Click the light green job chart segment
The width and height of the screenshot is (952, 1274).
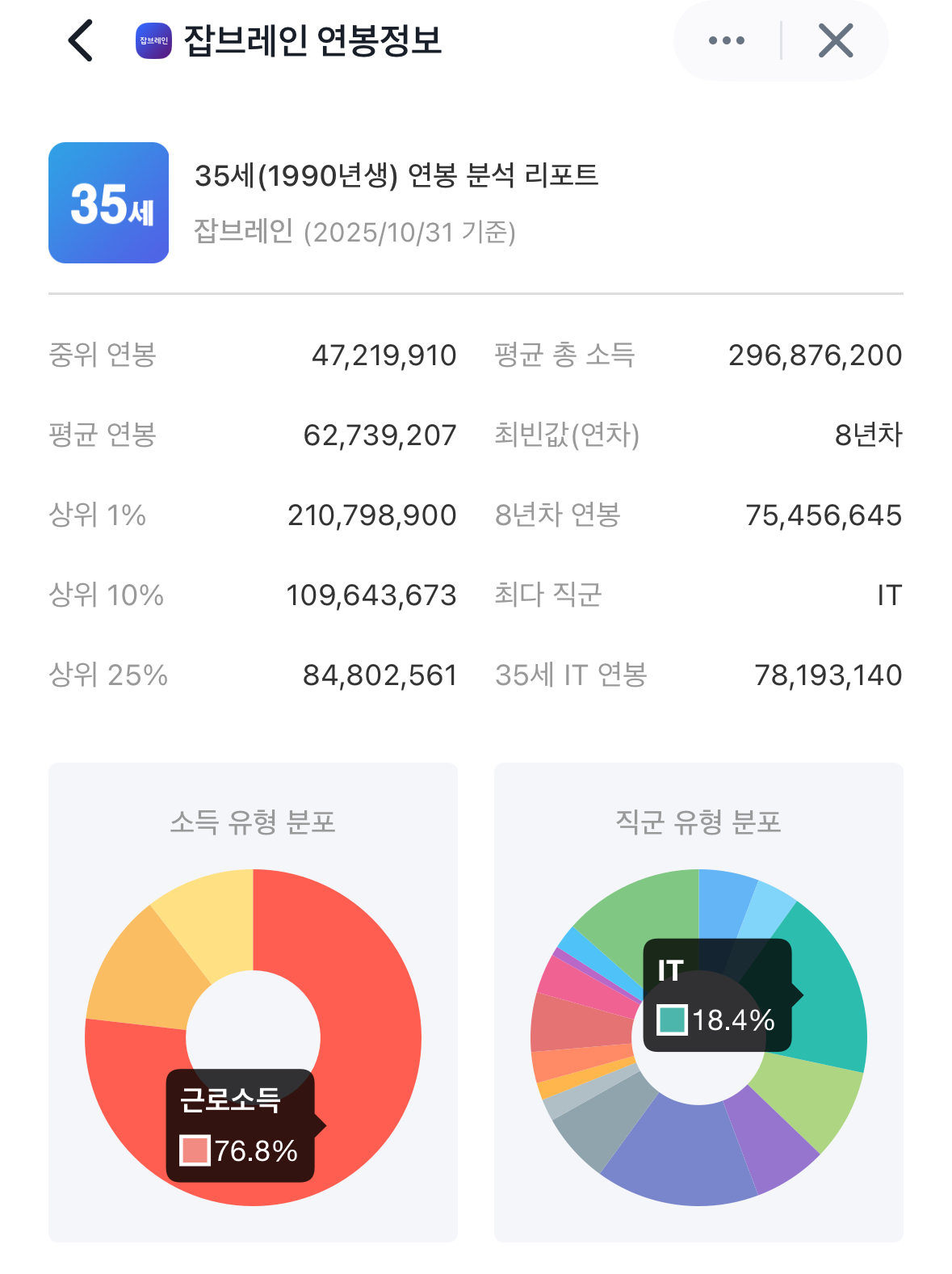click(x=812, y=1099)
